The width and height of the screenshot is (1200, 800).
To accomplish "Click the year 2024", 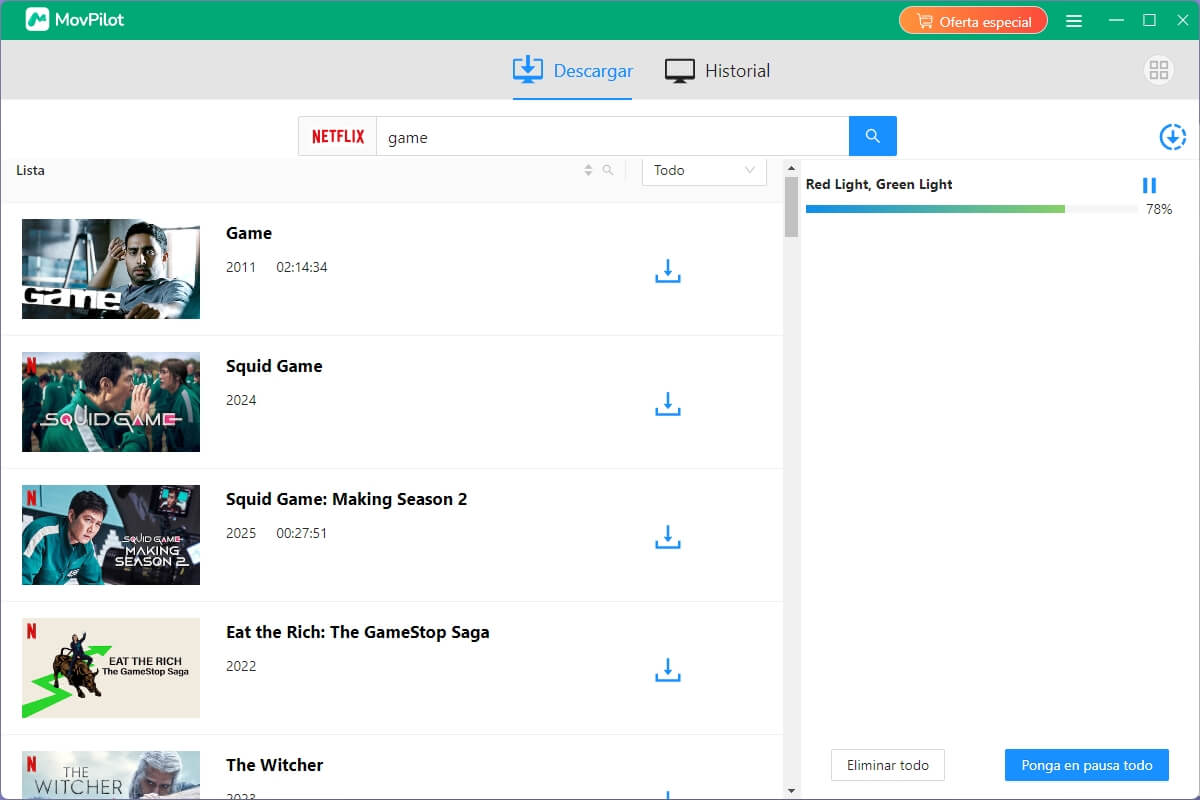I will pos(241,400).
